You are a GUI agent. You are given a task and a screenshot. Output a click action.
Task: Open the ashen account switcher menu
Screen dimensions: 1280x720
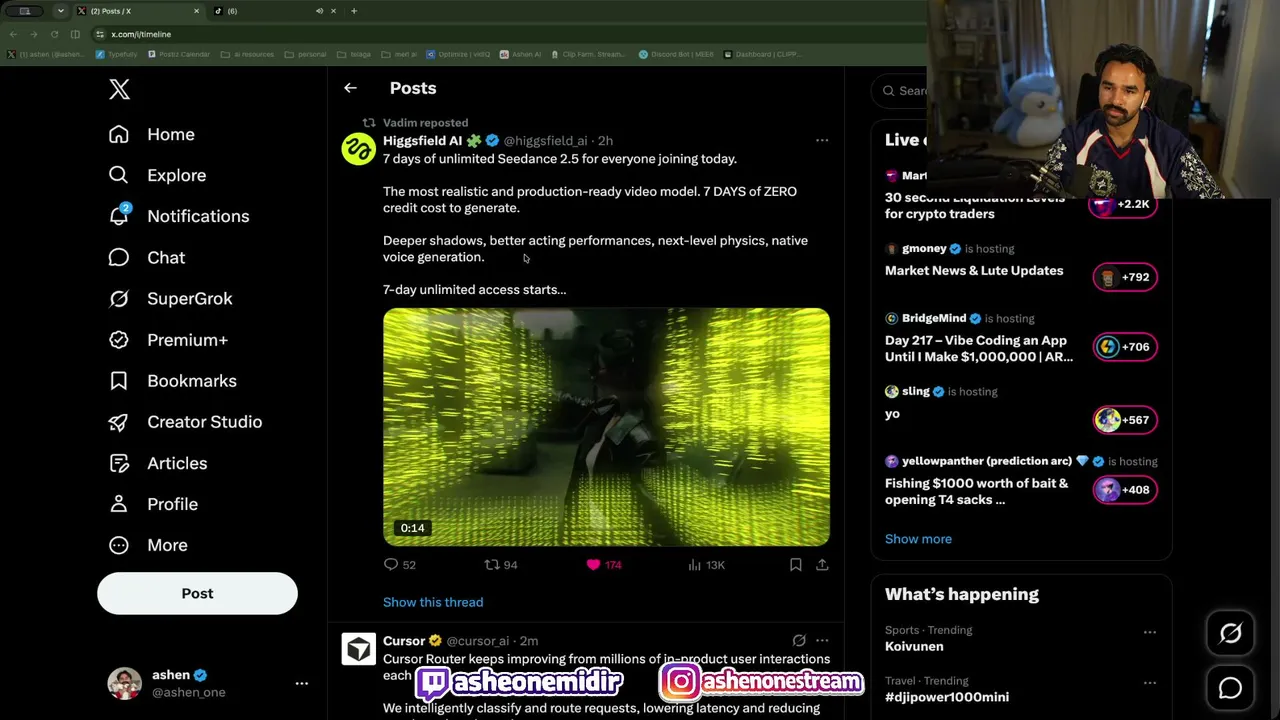point(302,683)
